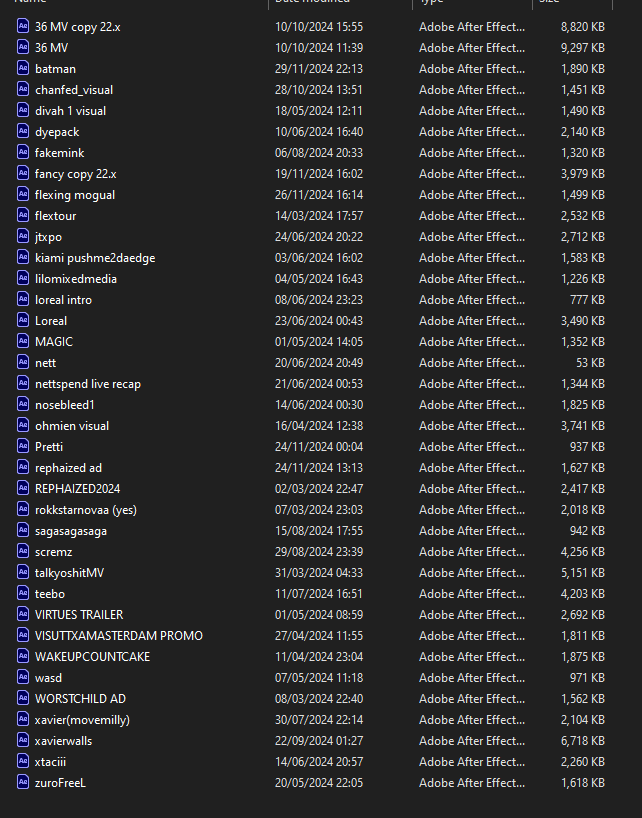The height and width of the screenshot is (818, 642).
Task: Click the date modified of xavierwalls
Action: 319,740
